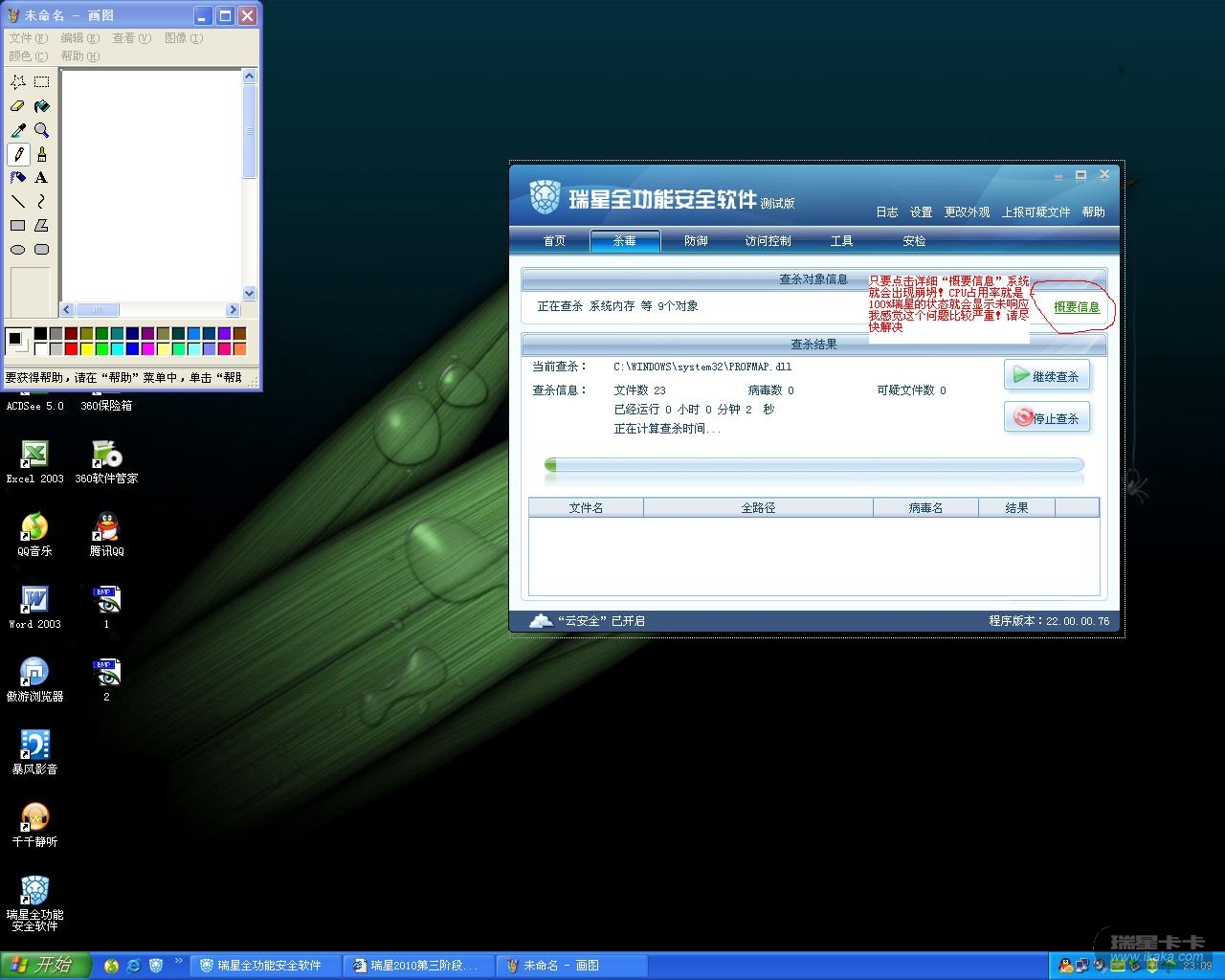The image size is (1225, 980).
Task: Select the QQ音乐 desktop icon
Action: [34, 535]
